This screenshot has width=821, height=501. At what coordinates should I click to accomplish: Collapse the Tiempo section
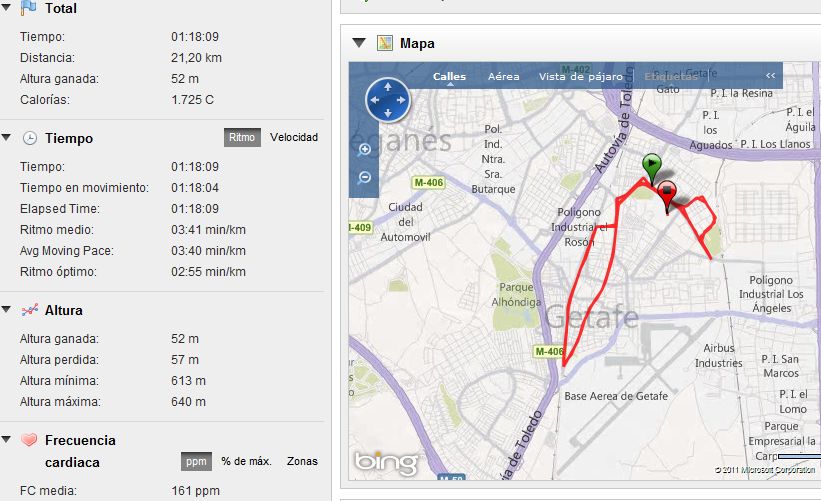[8, 138]
